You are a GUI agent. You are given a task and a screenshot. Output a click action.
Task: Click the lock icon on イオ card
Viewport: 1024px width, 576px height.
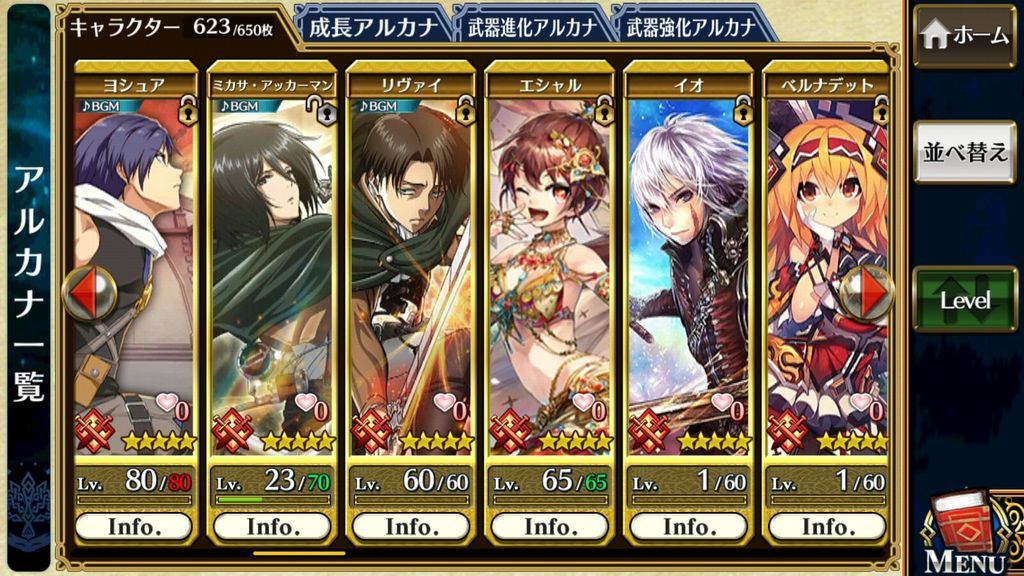point(743,110)
